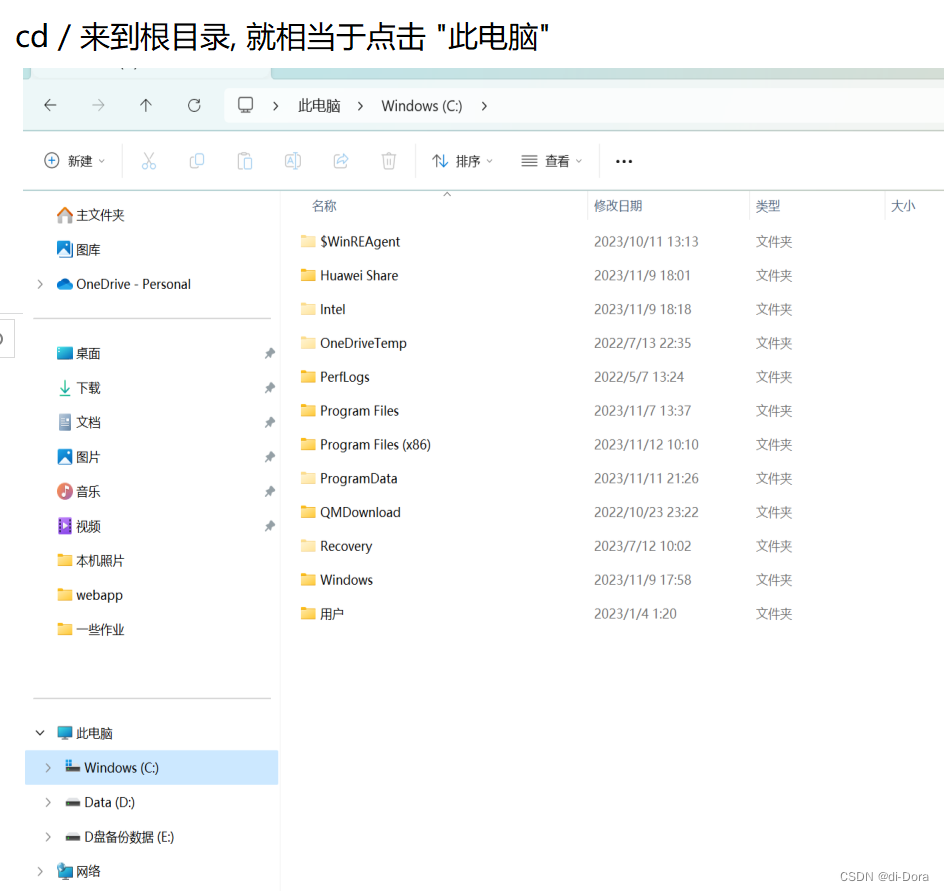The image size is (944, 891).
Task: Go forward using the right arrow
Action: pyautogui.click(x=98, y=105)
